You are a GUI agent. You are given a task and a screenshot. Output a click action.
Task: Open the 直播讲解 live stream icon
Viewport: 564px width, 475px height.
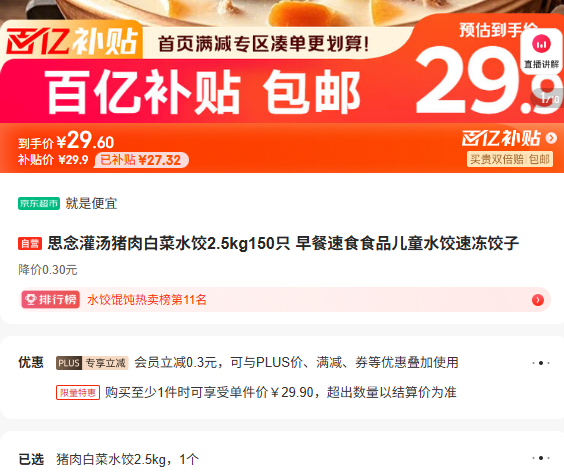541,51
